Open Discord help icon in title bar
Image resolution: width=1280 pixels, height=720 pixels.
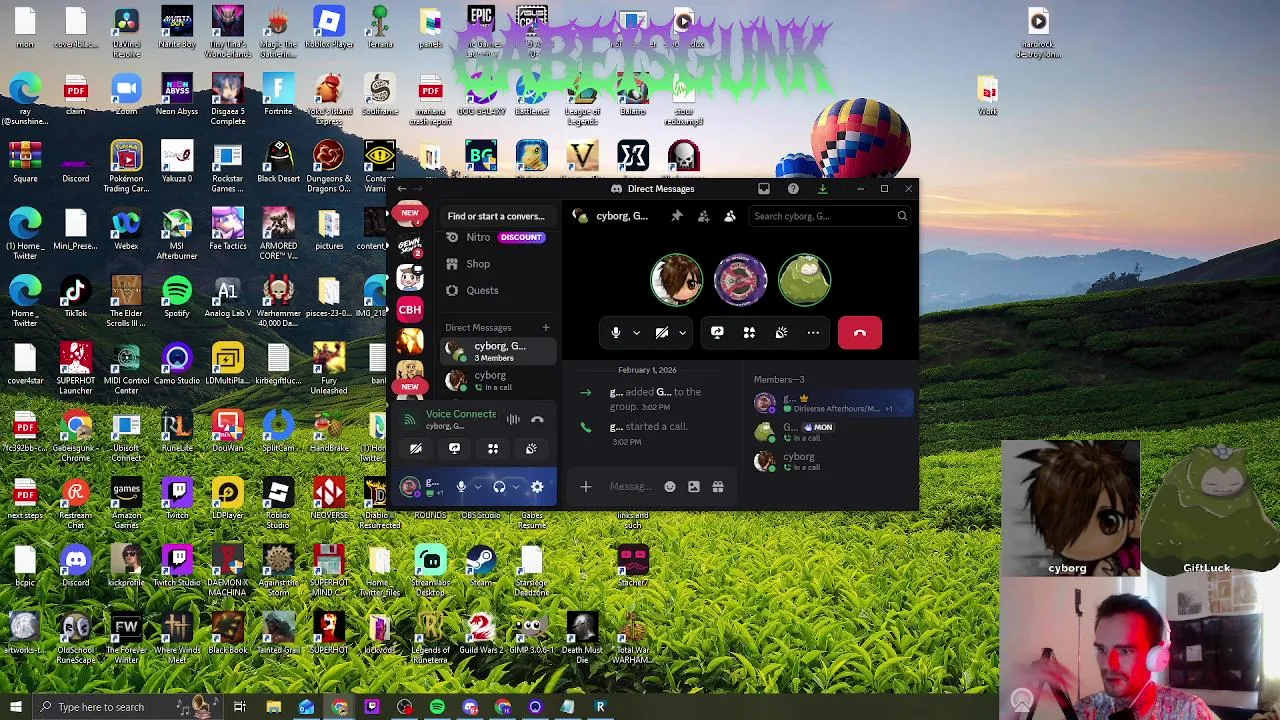[793, 189]
